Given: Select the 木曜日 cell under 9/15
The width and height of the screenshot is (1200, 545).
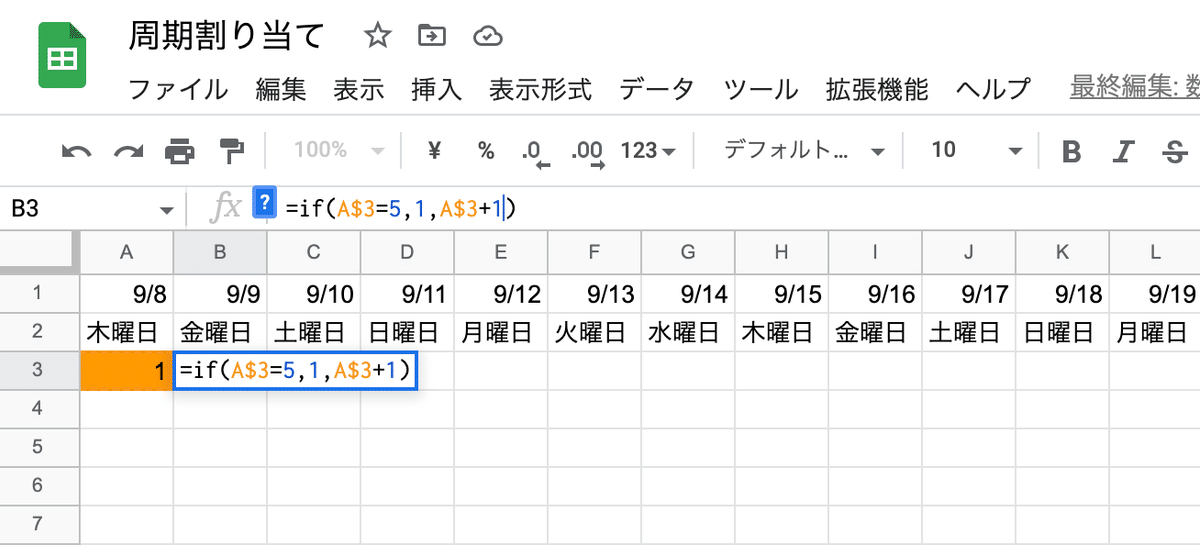Looking at the screenshot, I should point(781,332).
